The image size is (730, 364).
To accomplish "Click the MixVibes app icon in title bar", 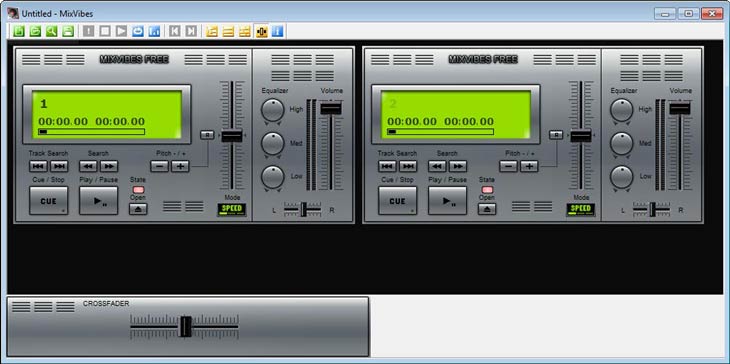I will (13, 13).
